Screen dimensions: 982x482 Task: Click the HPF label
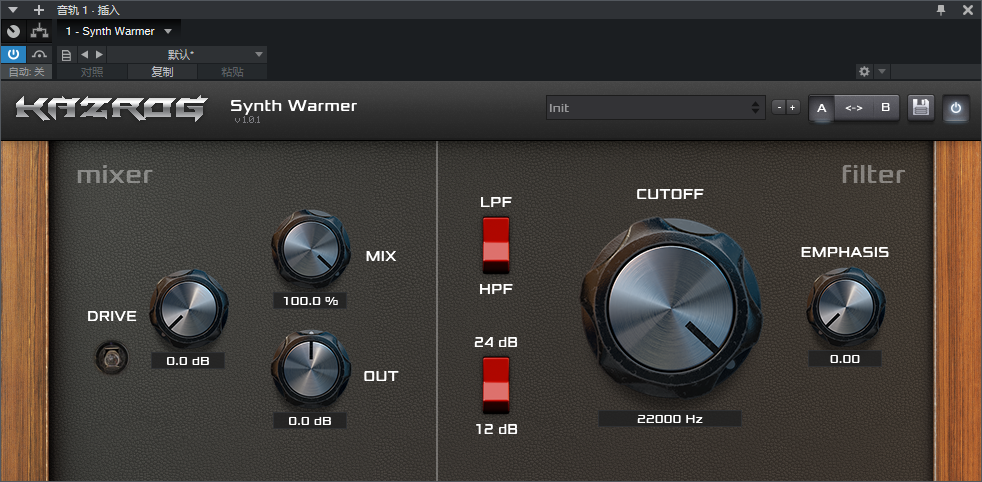pyautogui.click(x=496, y=289)
